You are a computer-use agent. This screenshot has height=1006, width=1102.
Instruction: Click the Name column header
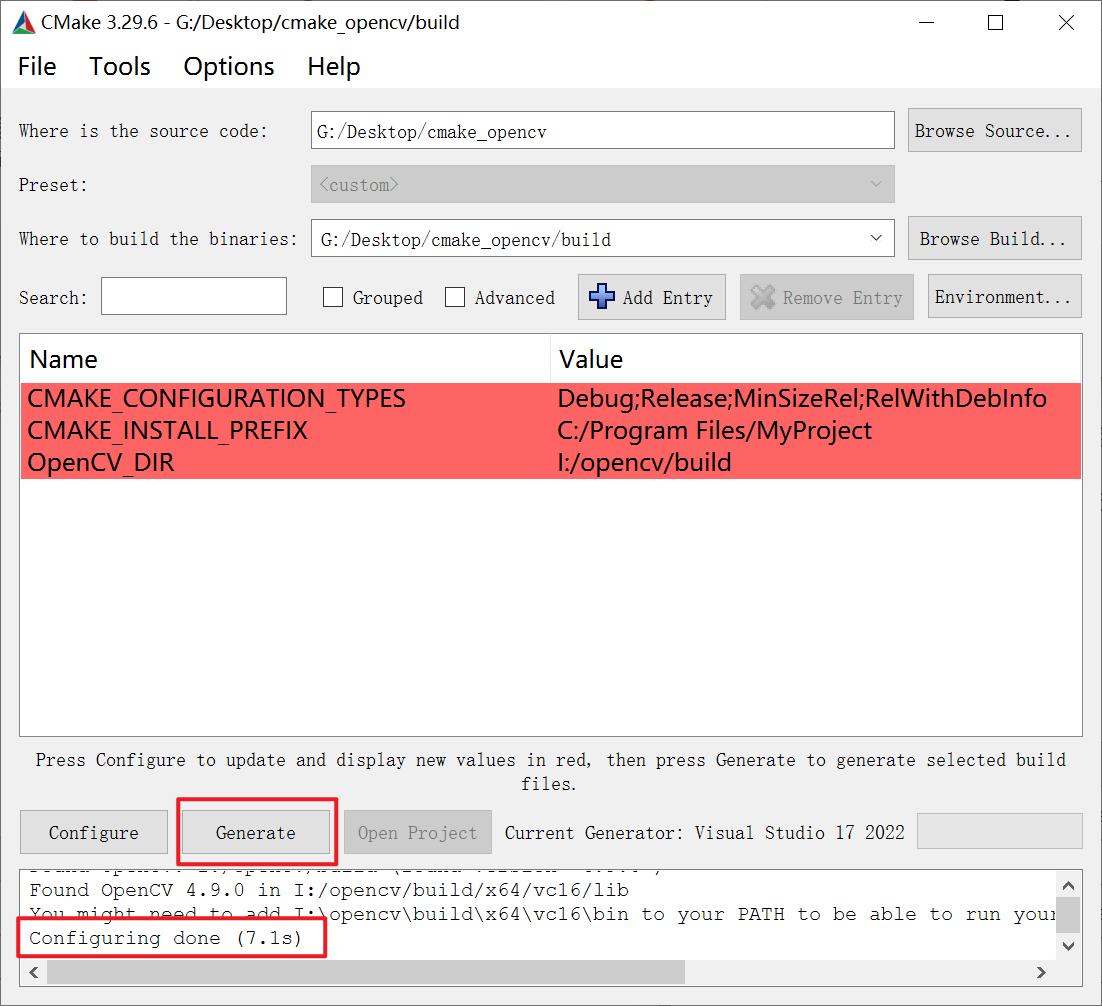[x=285, y=359]
